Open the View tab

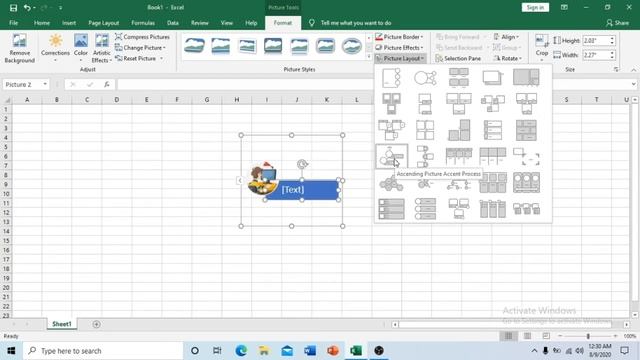(x=227, y=23)
